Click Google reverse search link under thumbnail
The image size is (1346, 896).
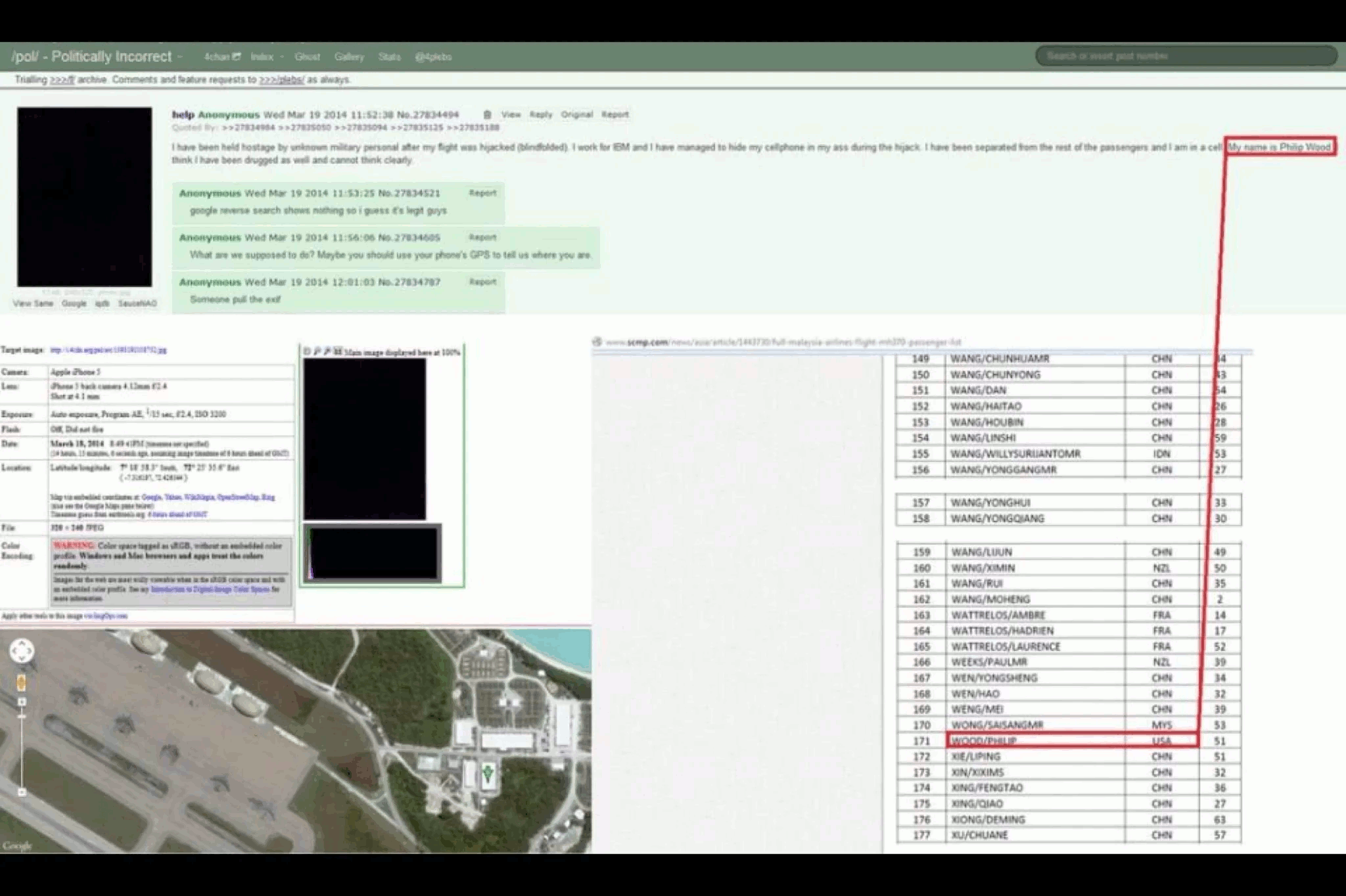pyautogui.click(x=74, y=303)
